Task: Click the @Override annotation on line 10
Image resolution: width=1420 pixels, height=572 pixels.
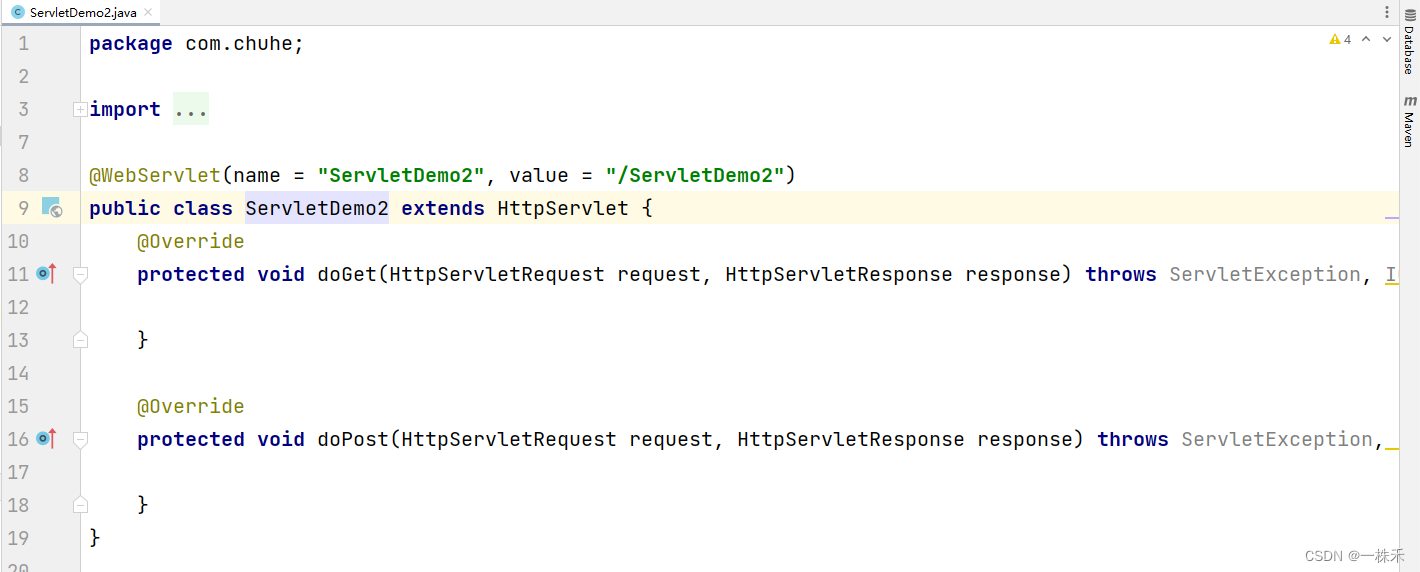Action: (191, 241)
